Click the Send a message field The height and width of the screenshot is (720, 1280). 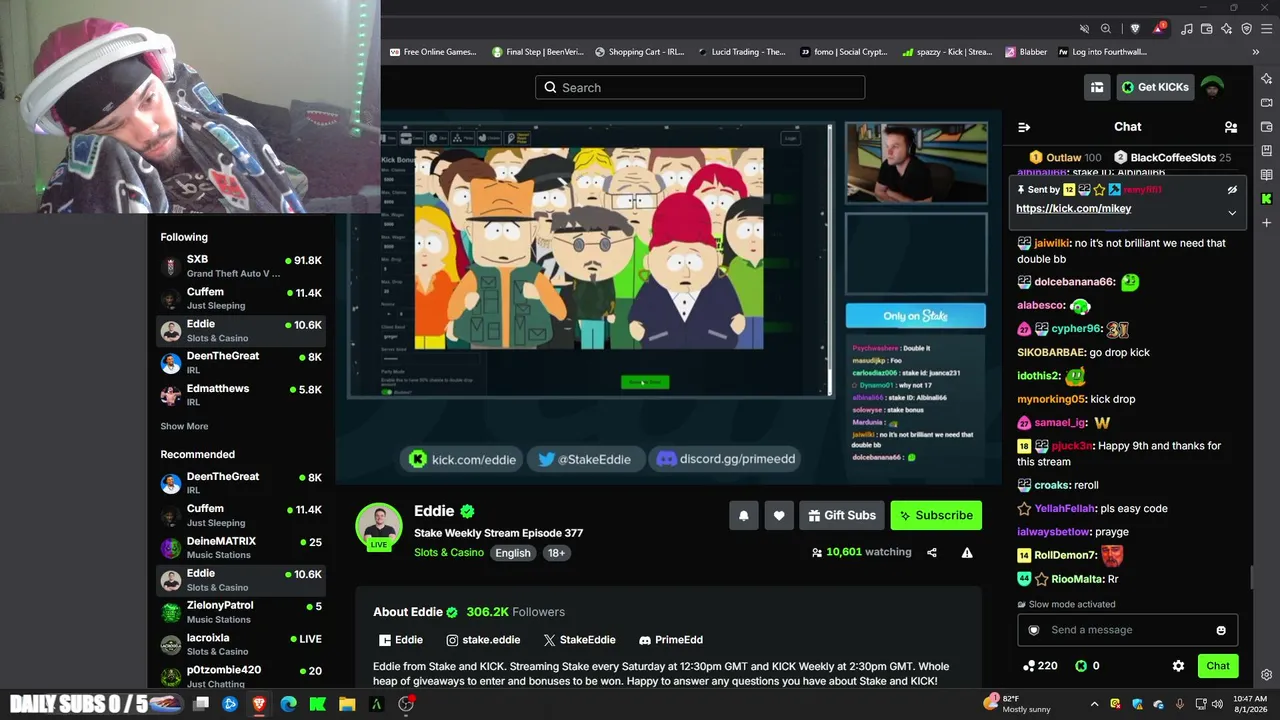[1127, 630]
